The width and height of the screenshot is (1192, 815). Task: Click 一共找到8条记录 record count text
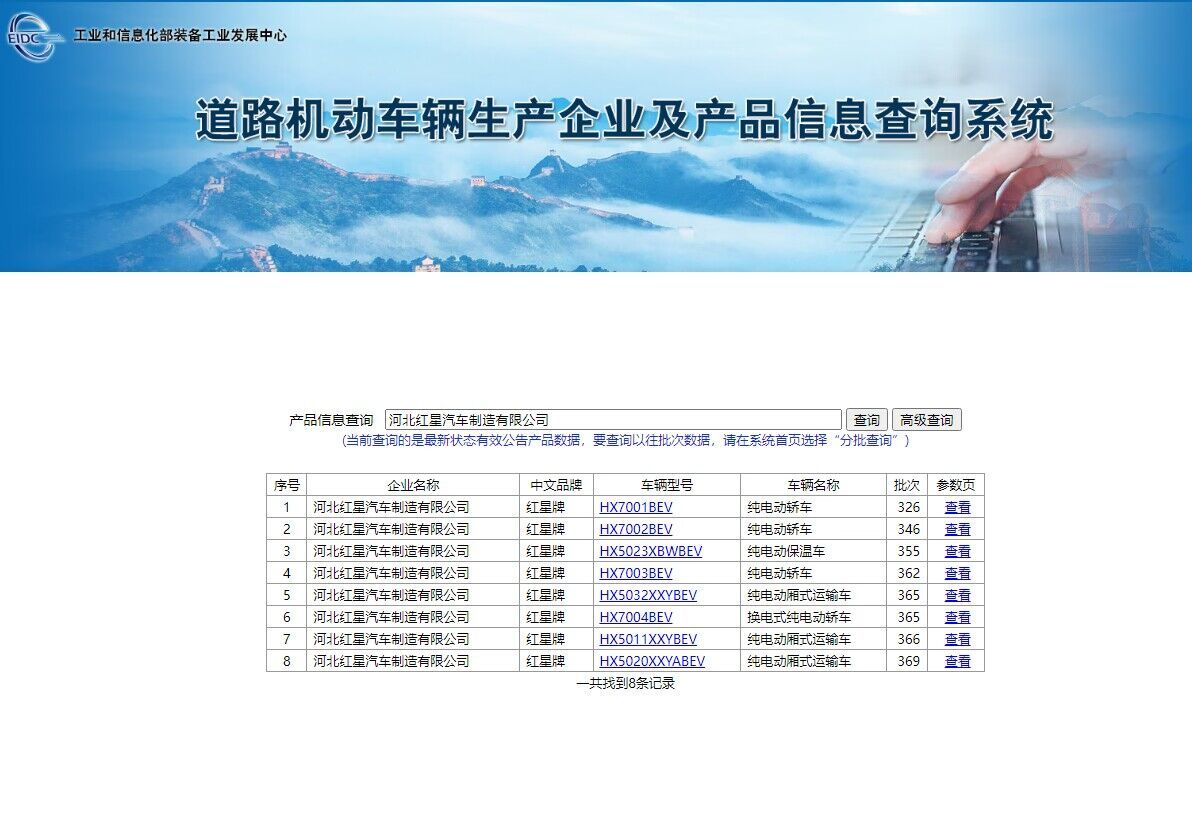[x=625, y=683]
